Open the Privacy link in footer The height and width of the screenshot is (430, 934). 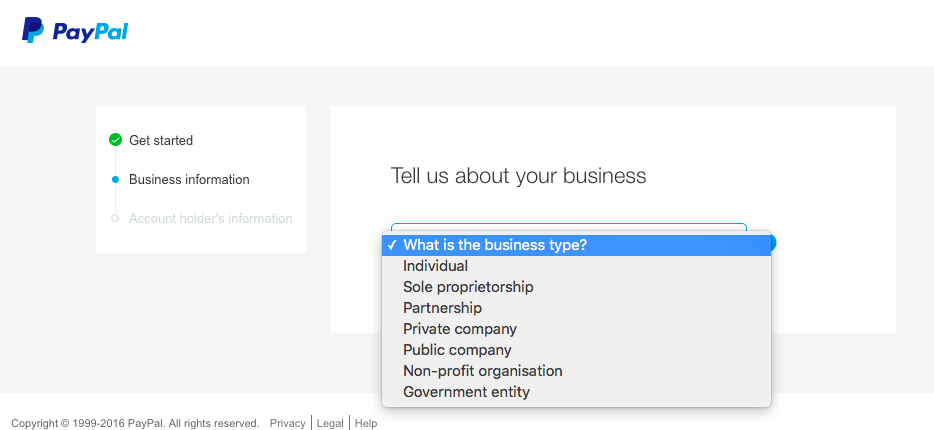288,423
